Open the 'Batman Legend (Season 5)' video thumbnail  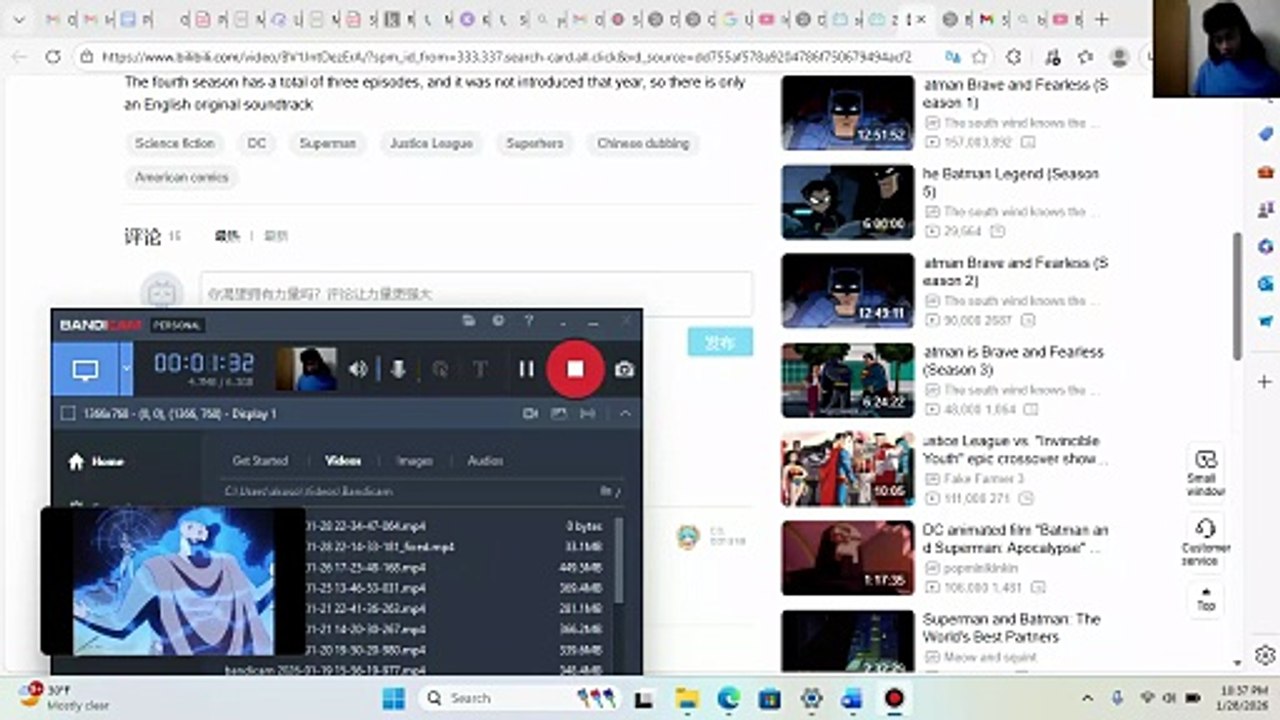coord(848,202)
